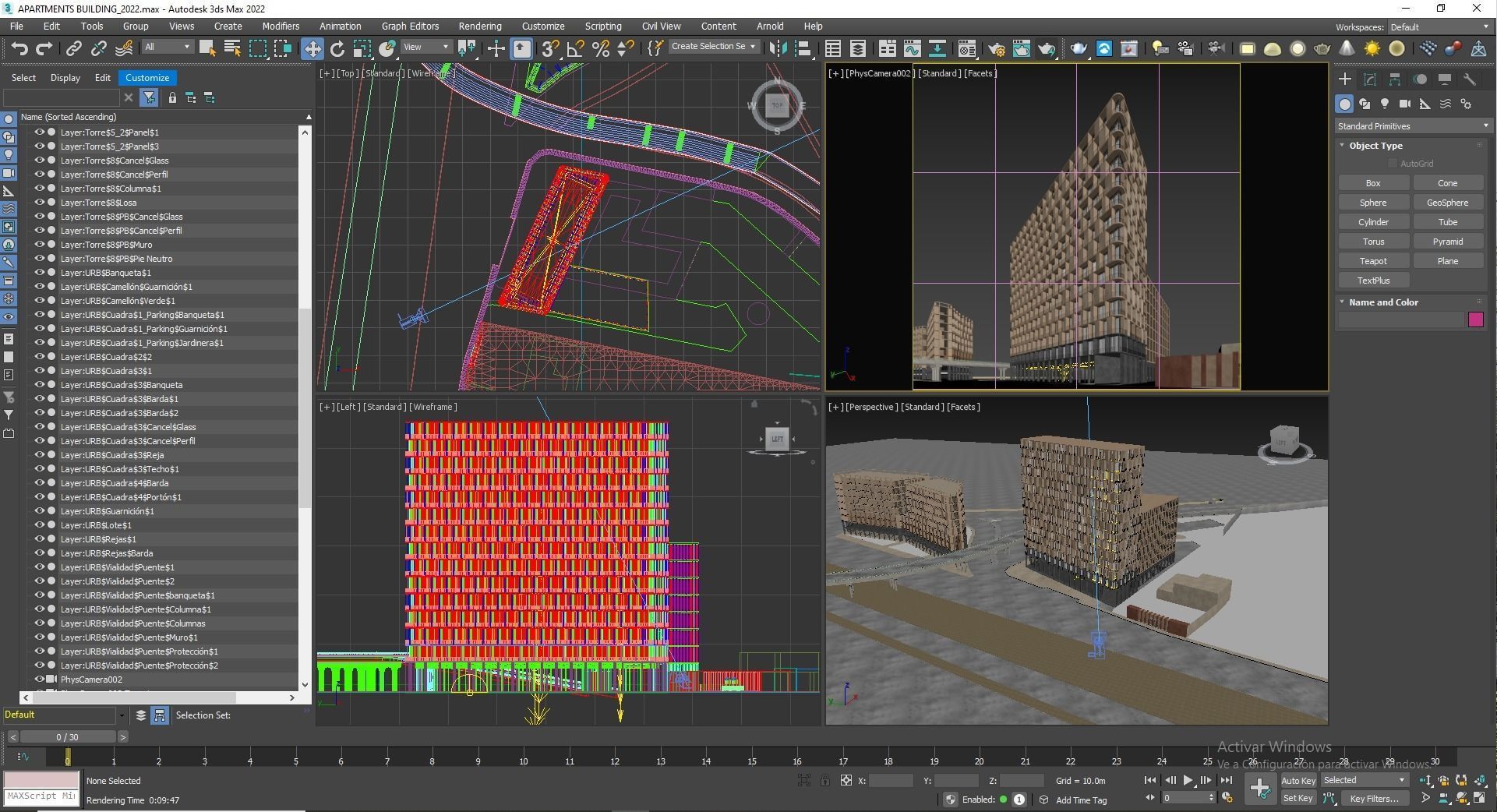Image resolution: width=1497 pixels, height=812 pixels.
Task: Click the Set Key button
Action: pyautogui.click(x=1298, y=798)
